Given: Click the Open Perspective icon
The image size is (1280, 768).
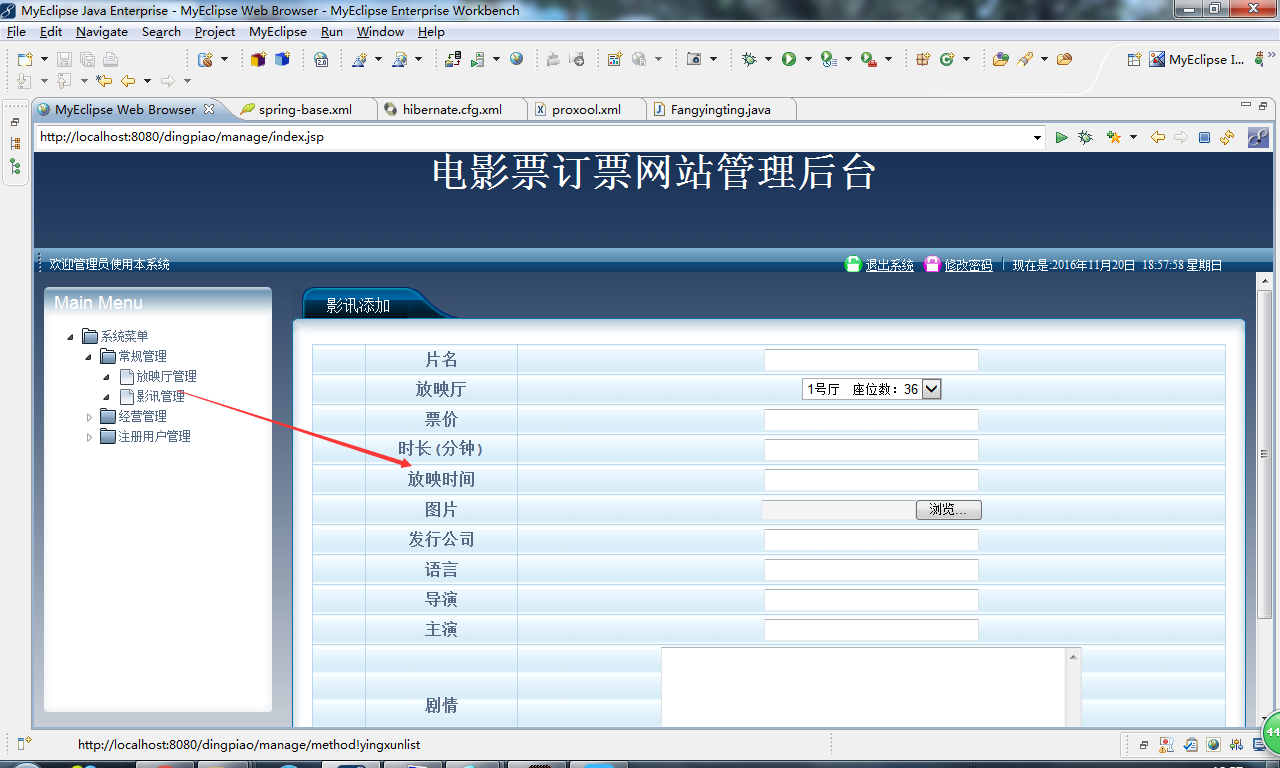Looking at the screenshot, I should pos(1134,60).
